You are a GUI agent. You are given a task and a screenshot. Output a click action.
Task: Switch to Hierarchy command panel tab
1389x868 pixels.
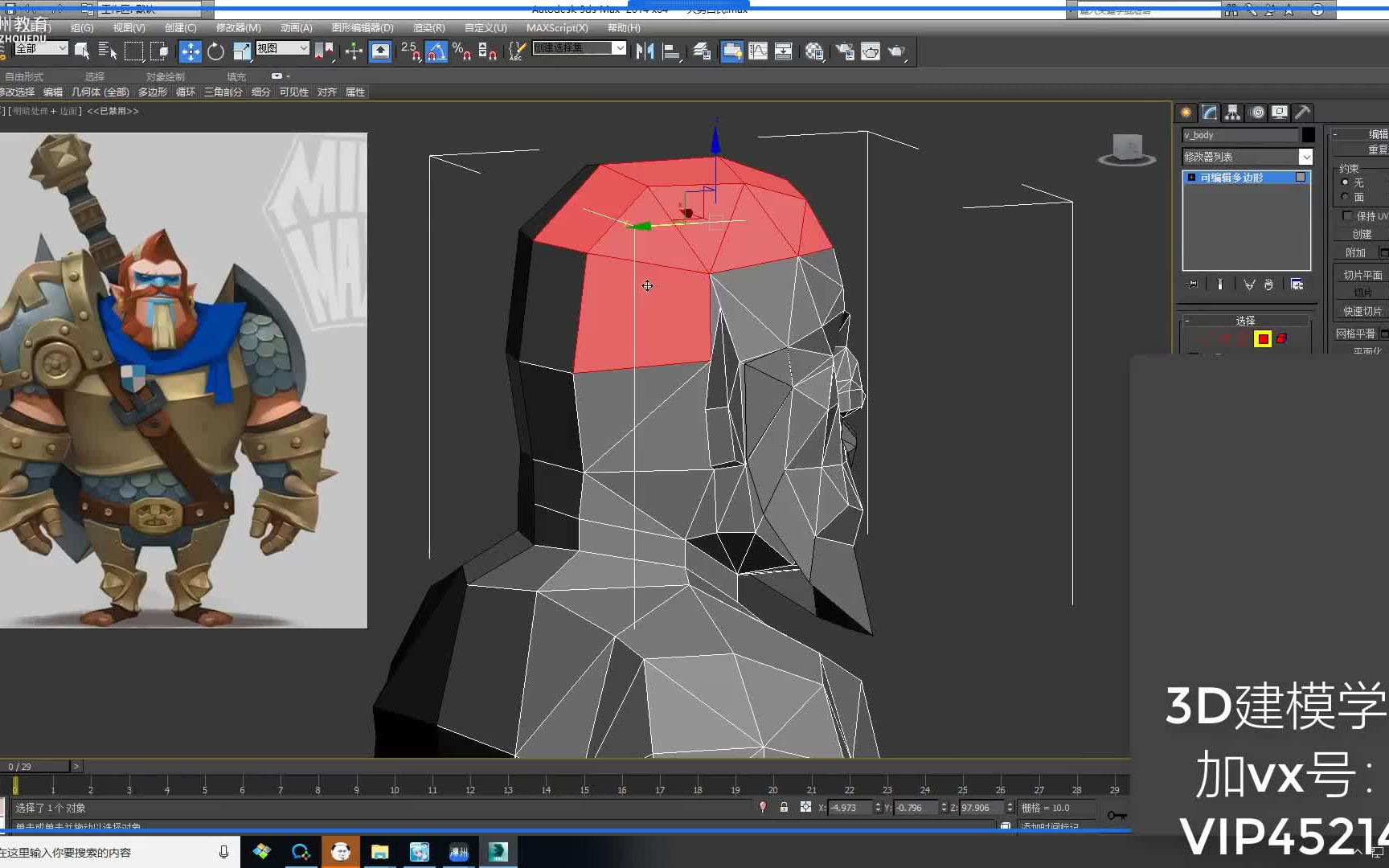coord(1232,113)
